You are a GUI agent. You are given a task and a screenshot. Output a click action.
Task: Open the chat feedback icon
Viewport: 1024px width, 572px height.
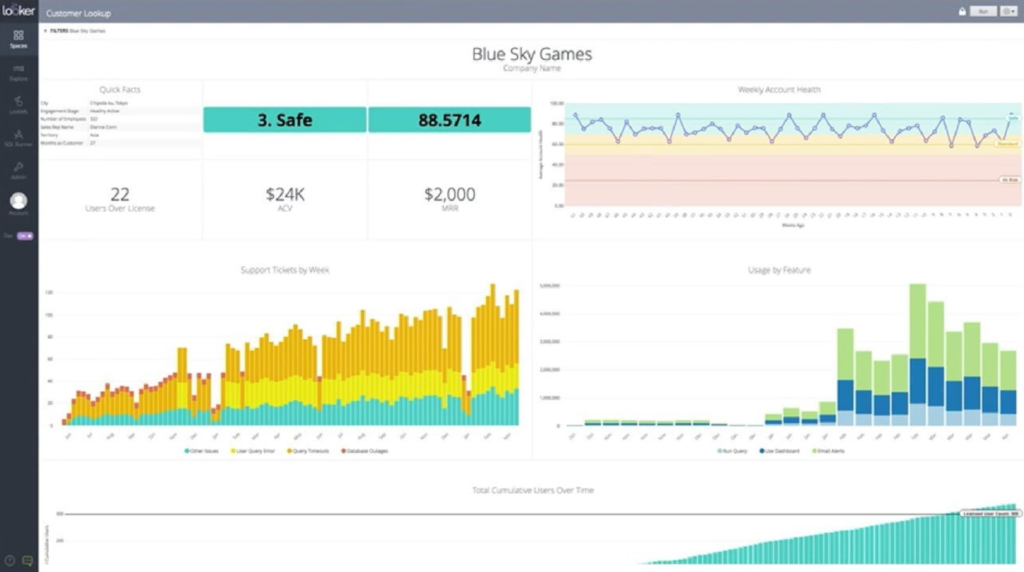pos(27,560)
